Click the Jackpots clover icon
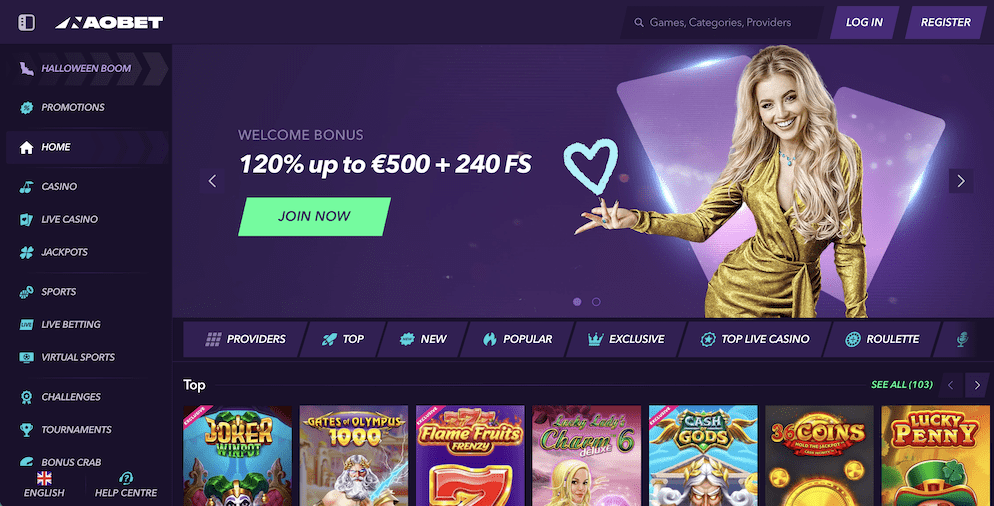Image resolution: width=994 pixels, height=506 pixels. point(26,252)
